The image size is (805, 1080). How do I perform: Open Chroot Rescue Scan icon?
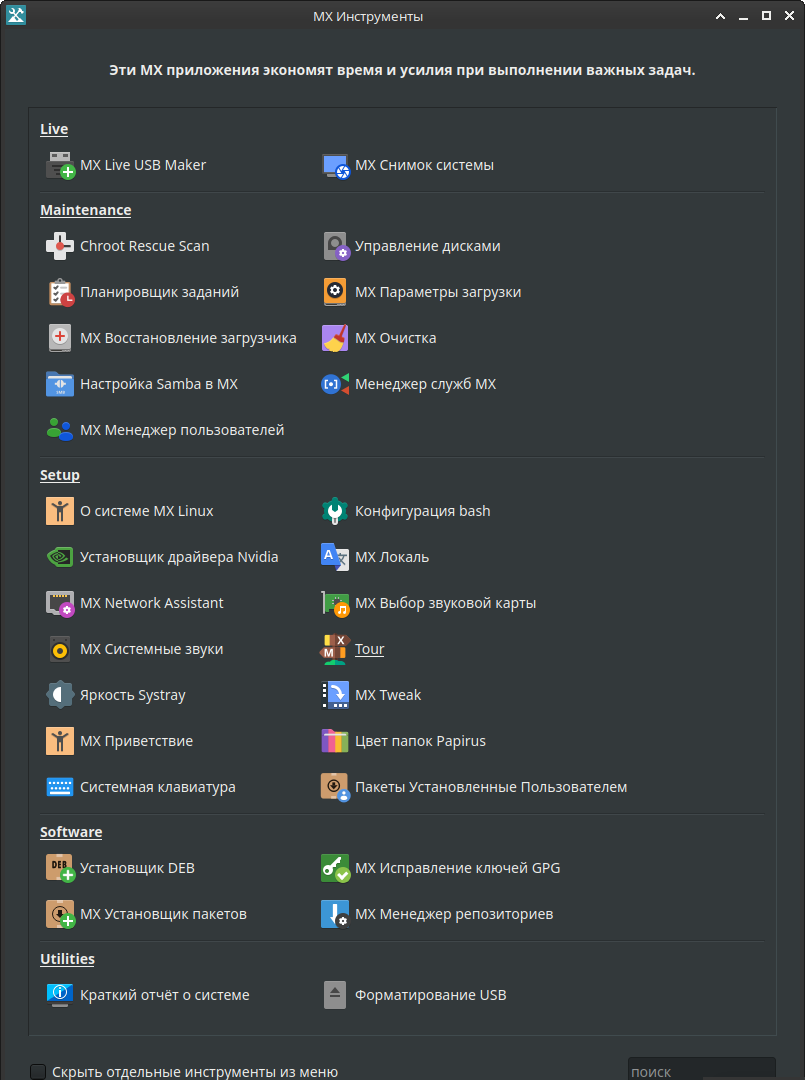[60, 246]
